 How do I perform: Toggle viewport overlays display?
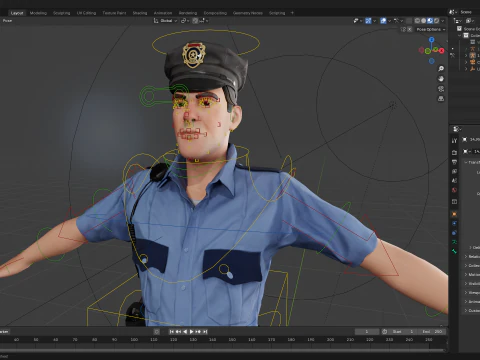click(x=383, y=21)
